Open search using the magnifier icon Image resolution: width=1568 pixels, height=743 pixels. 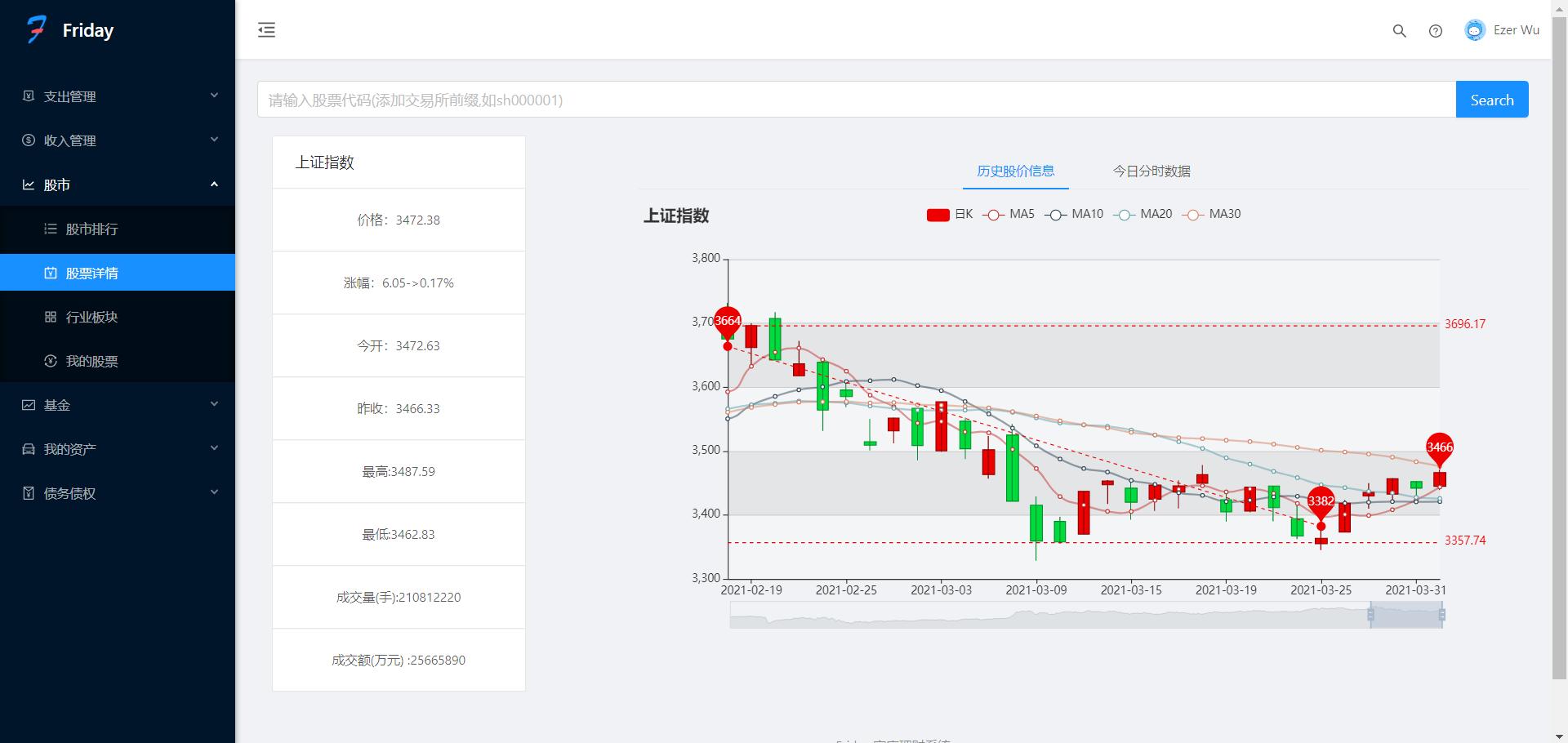click(x=1399, y=30)
